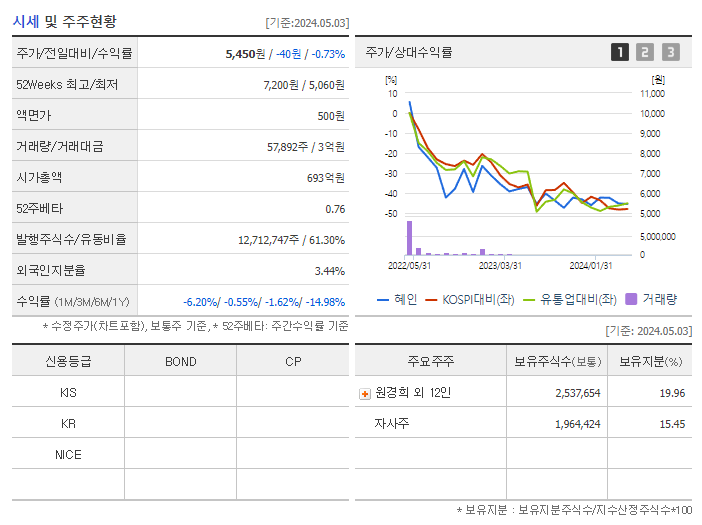
Task: Click the 발행주식수/유동비율 row label
Action: tap(71, 239)
